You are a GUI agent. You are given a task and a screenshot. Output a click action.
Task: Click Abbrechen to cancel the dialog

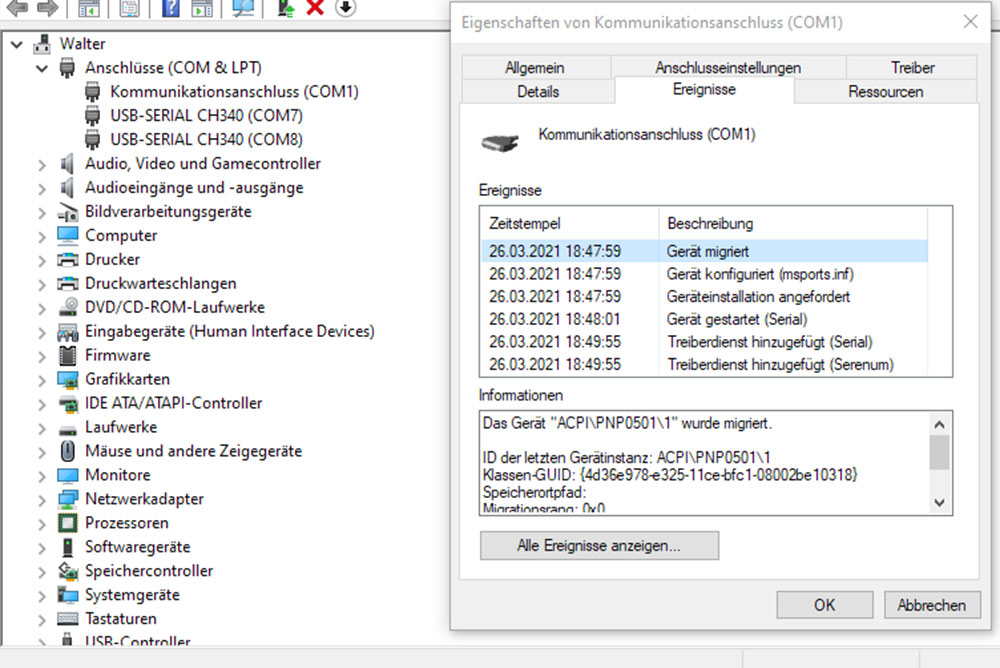pyautogui.click(x=931, y=605)
